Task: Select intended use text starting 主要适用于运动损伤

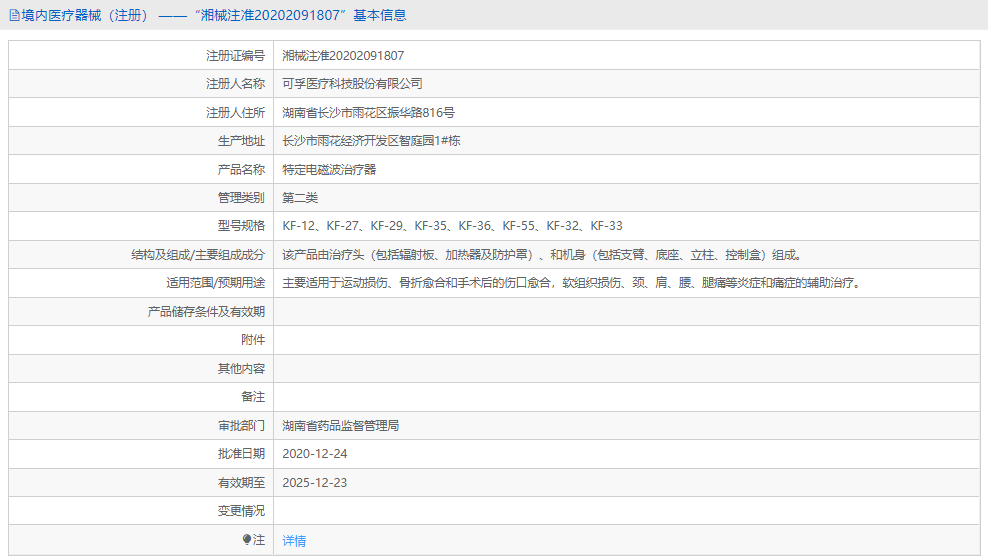Action: [572, 283]
